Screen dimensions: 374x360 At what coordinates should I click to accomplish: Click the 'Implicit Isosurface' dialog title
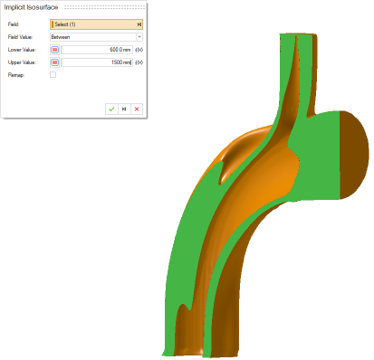point(31,7)
